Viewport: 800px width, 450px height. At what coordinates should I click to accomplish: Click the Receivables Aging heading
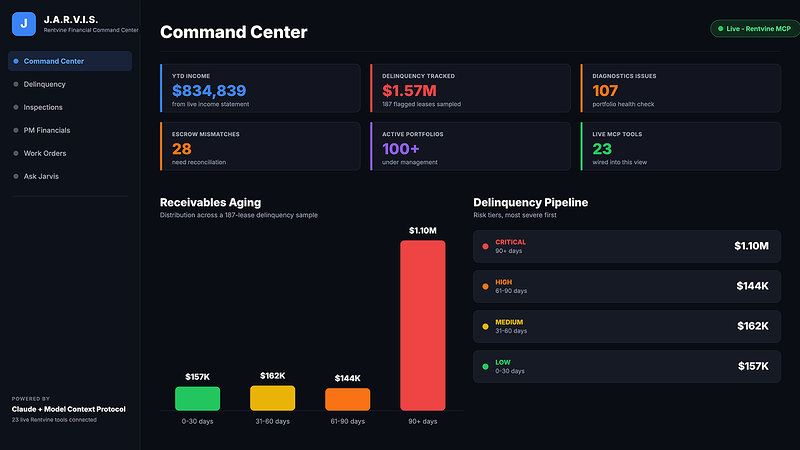tap(210, 203)
